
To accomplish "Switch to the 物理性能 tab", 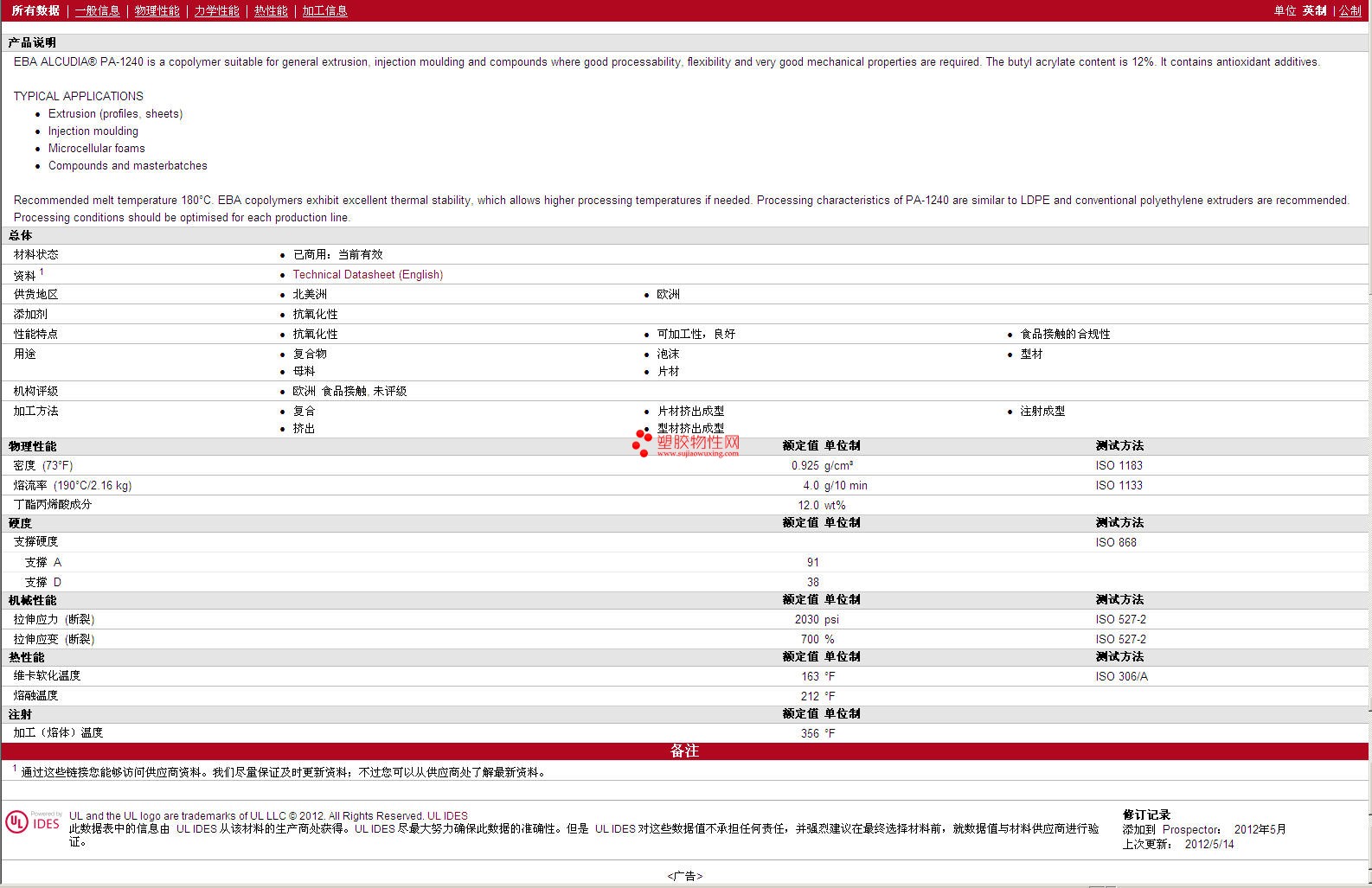I will 157,10.
